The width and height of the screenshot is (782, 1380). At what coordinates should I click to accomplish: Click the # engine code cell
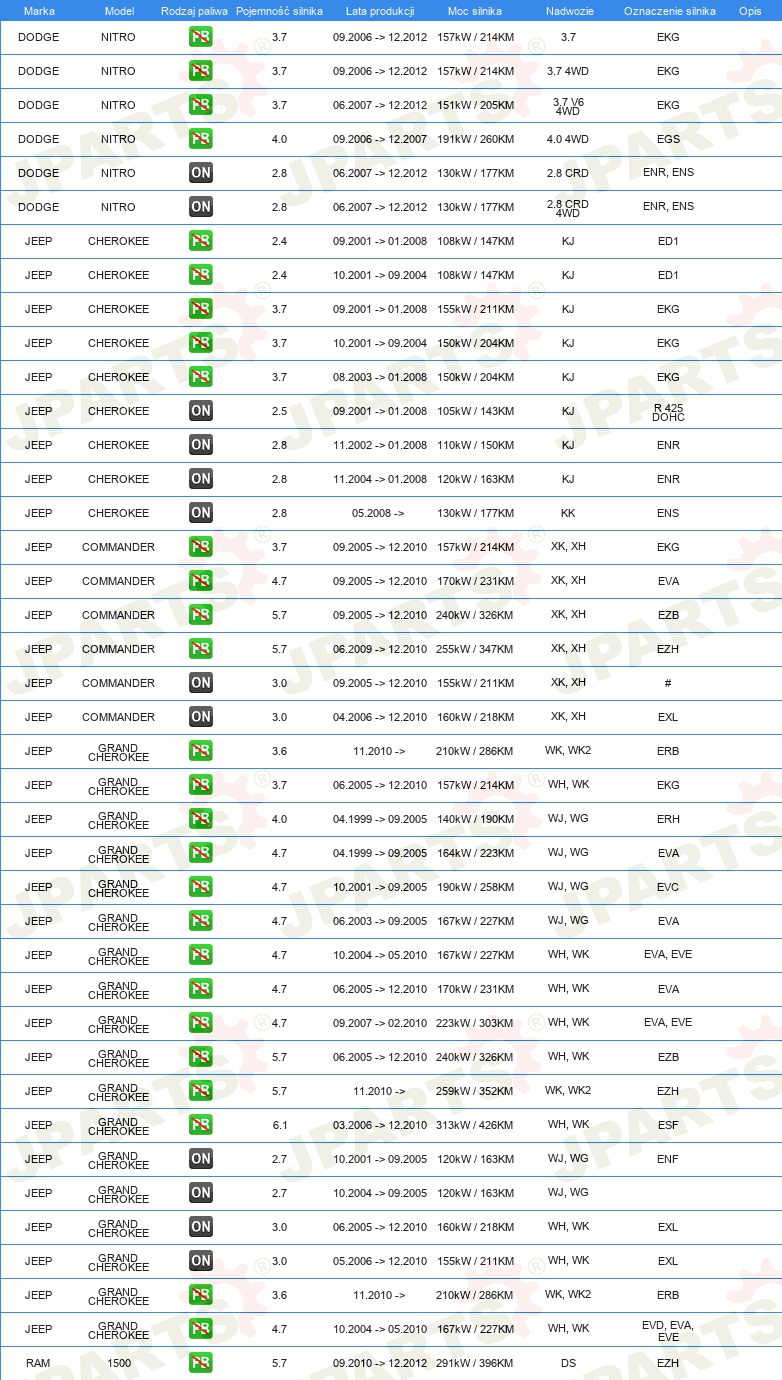click(668, 683)
